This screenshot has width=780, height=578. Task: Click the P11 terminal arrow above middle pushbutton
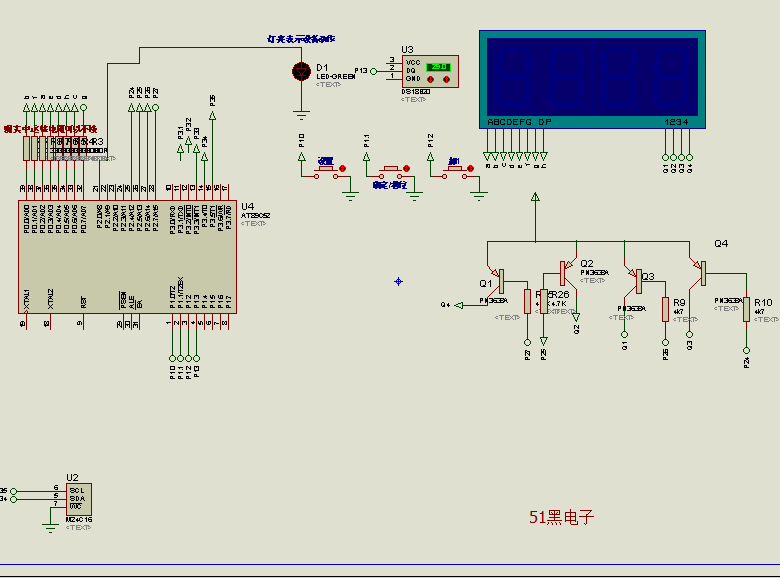coord(366,156)
